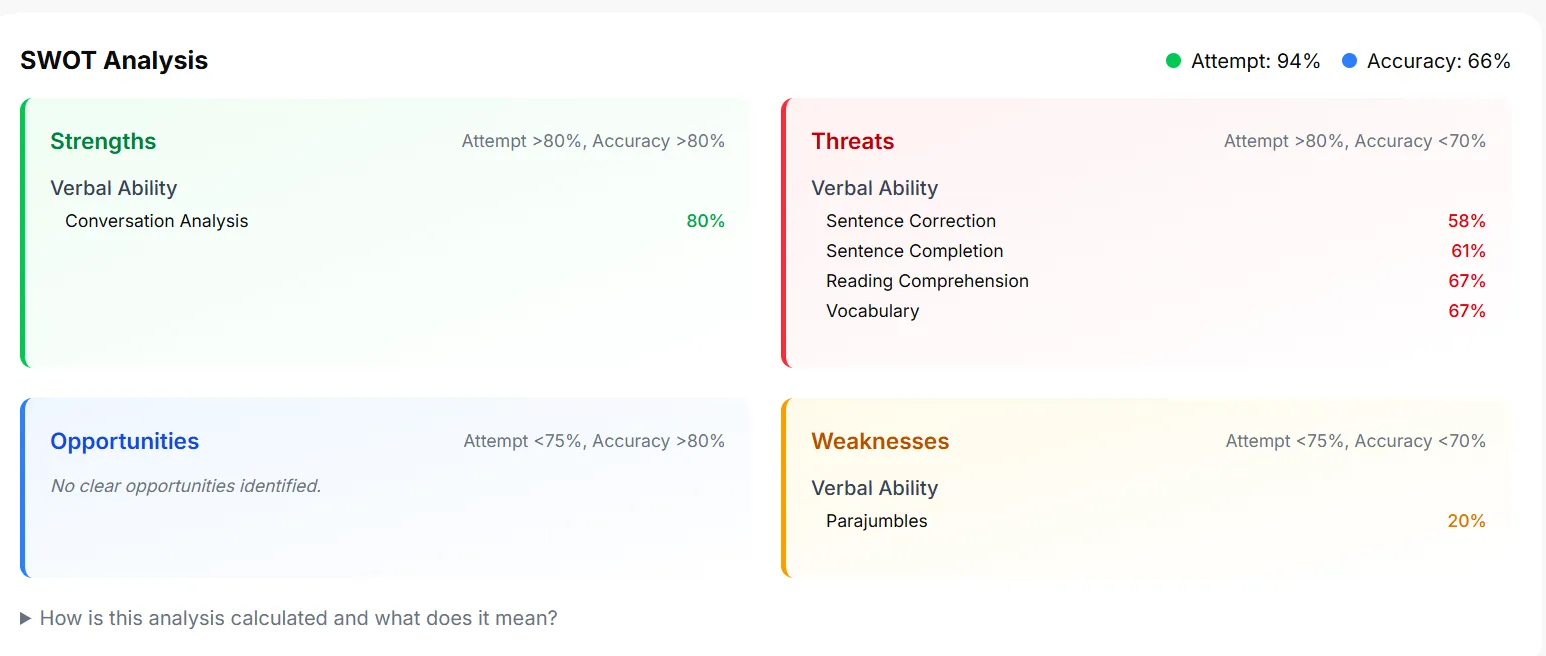
Task: Open the Threats card heading
Action: pyautogui.click(x=853, y=141)
